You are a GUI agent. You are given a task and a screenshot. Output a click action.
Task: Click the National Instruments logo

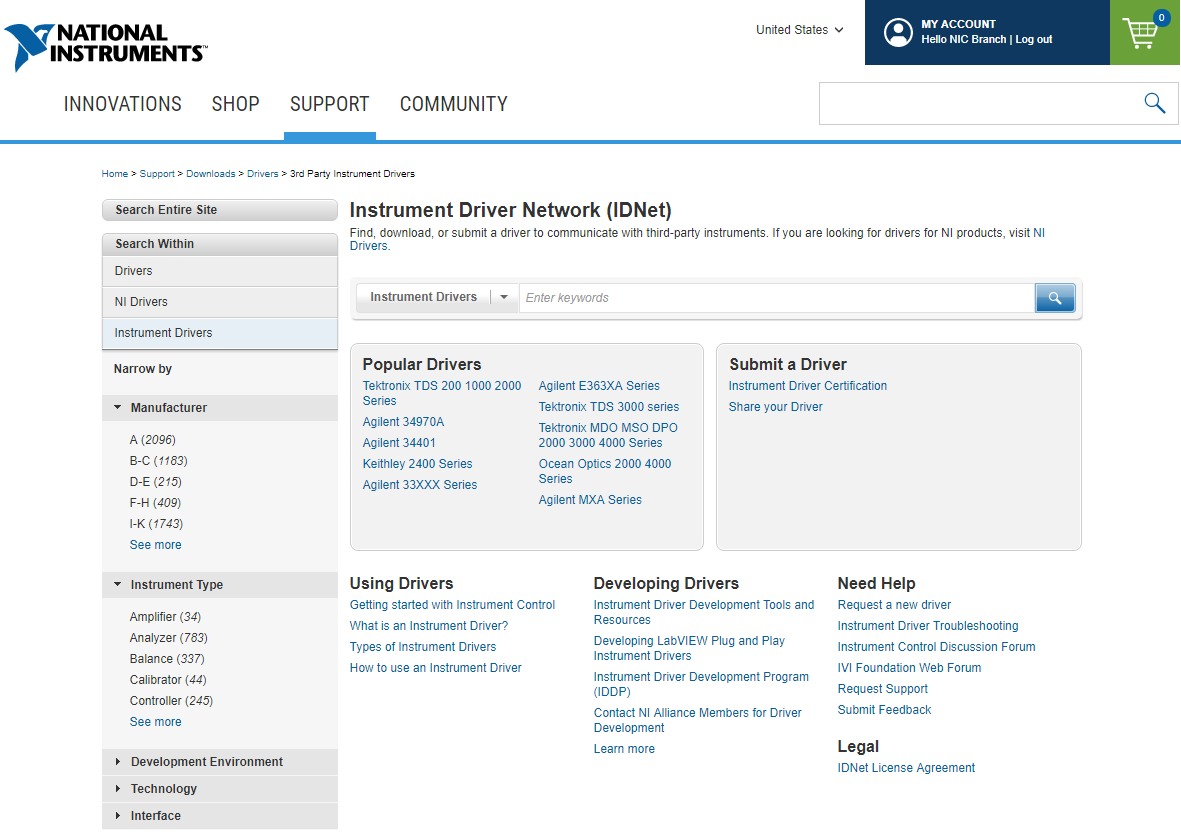click(105, 45)
